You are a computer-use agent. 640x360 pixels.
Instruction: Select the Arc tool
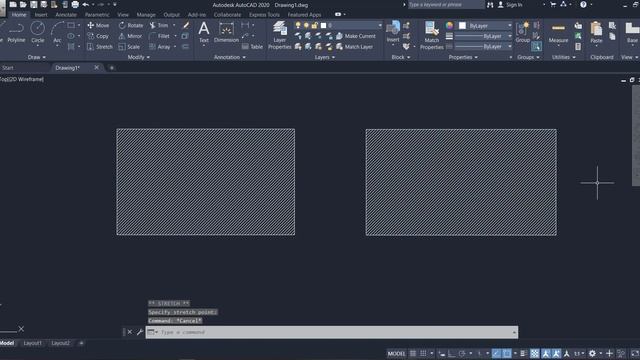coord(57,32)
